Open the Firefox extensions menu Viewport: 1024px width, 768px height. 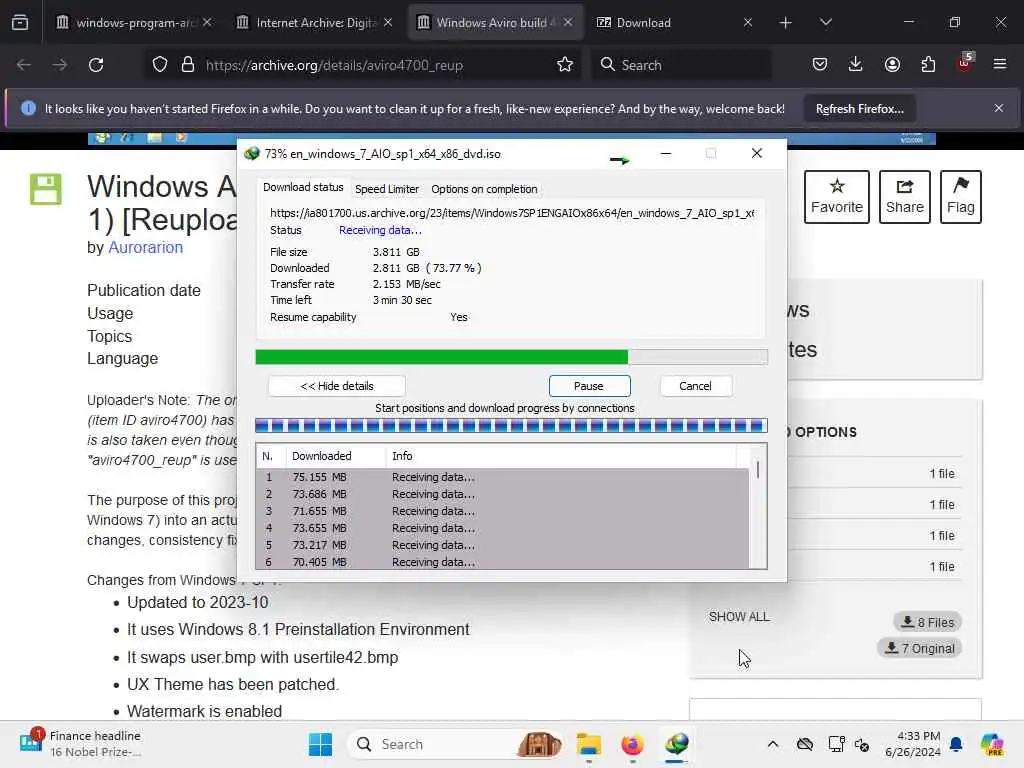[x=928, y=65]
